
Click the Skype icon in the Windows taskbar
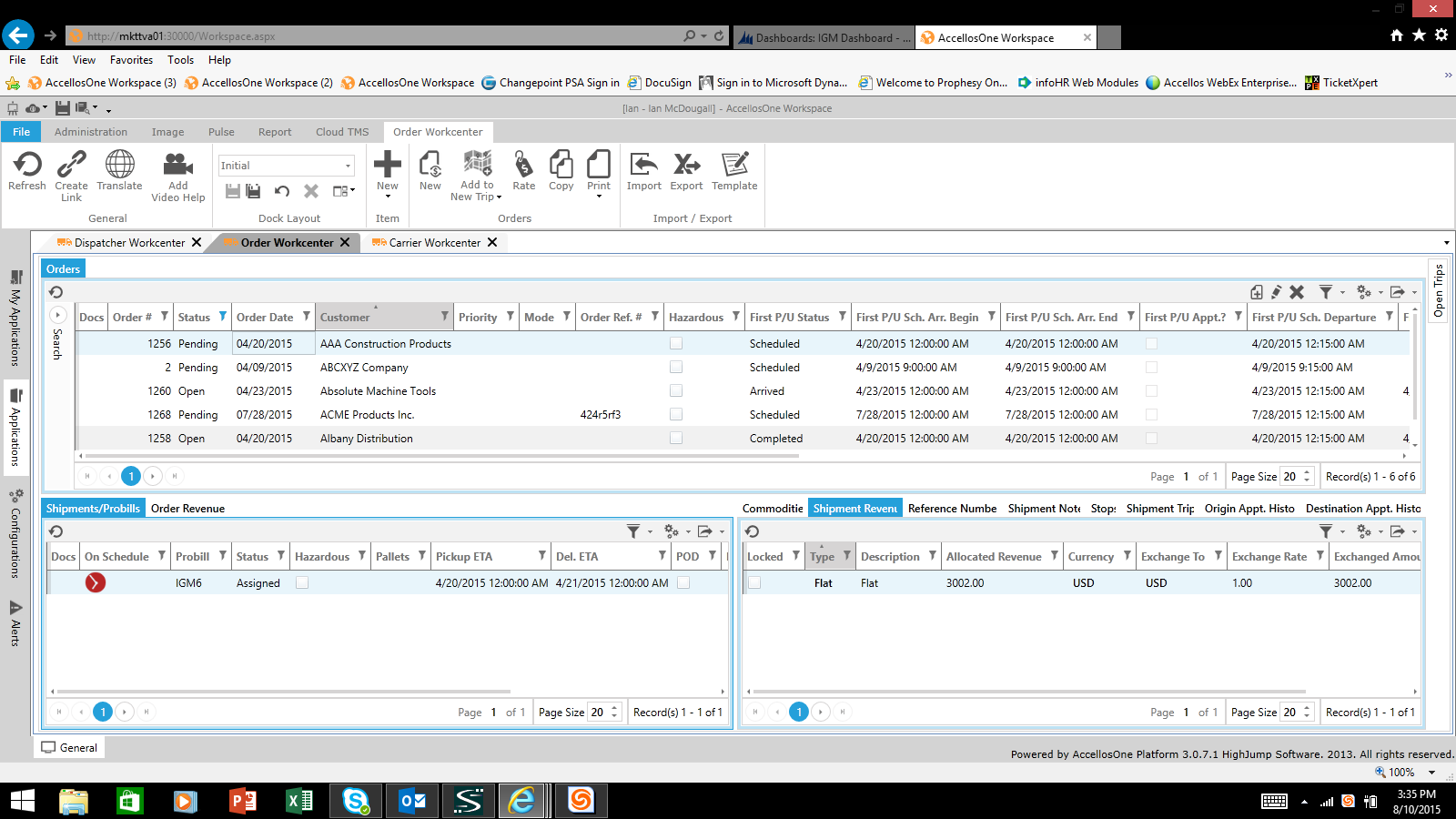click(x=356, y=801)
